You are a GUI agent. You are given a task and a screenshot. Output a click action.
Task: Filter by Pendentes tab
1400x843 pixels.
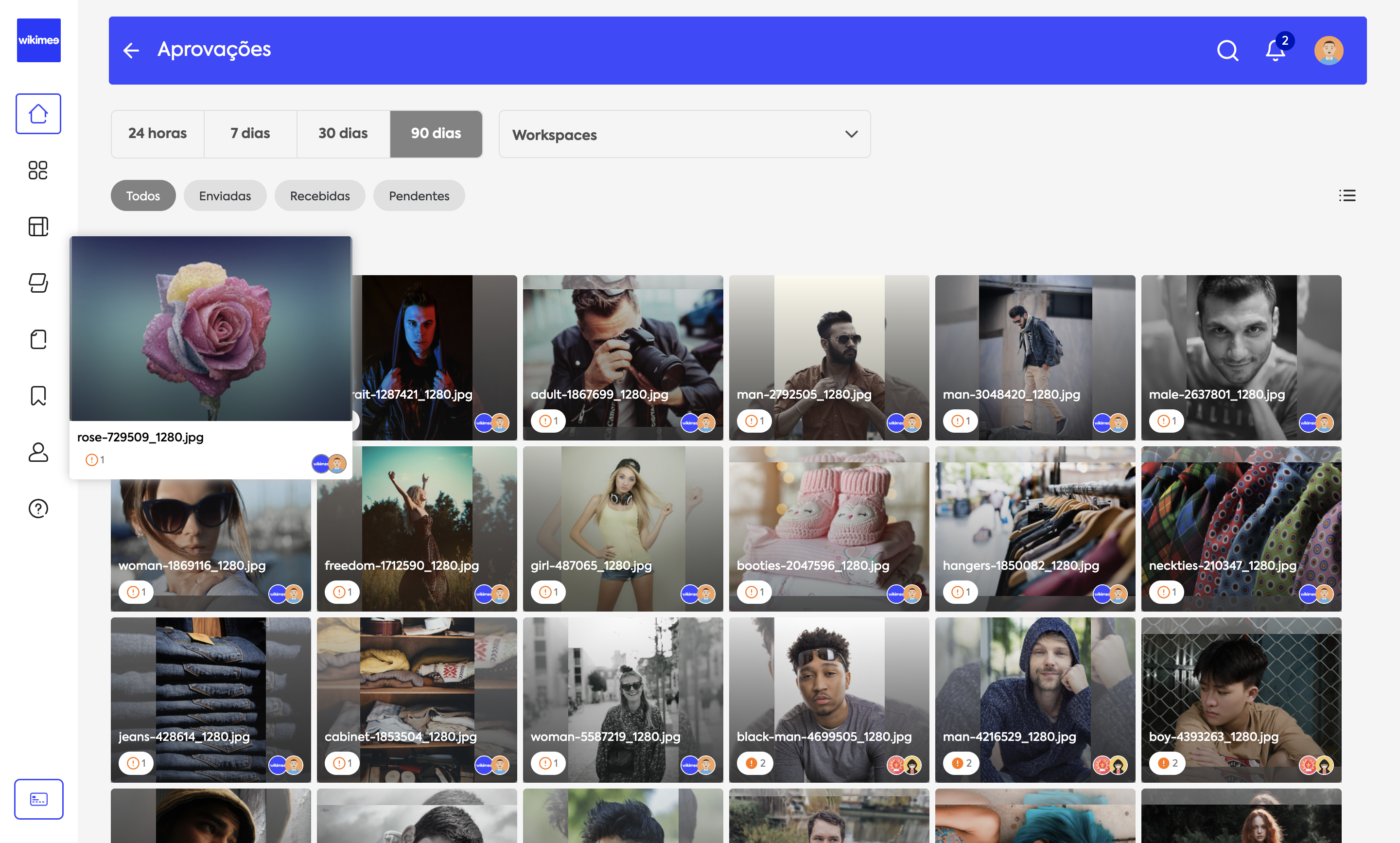click(x=419, y=196)
